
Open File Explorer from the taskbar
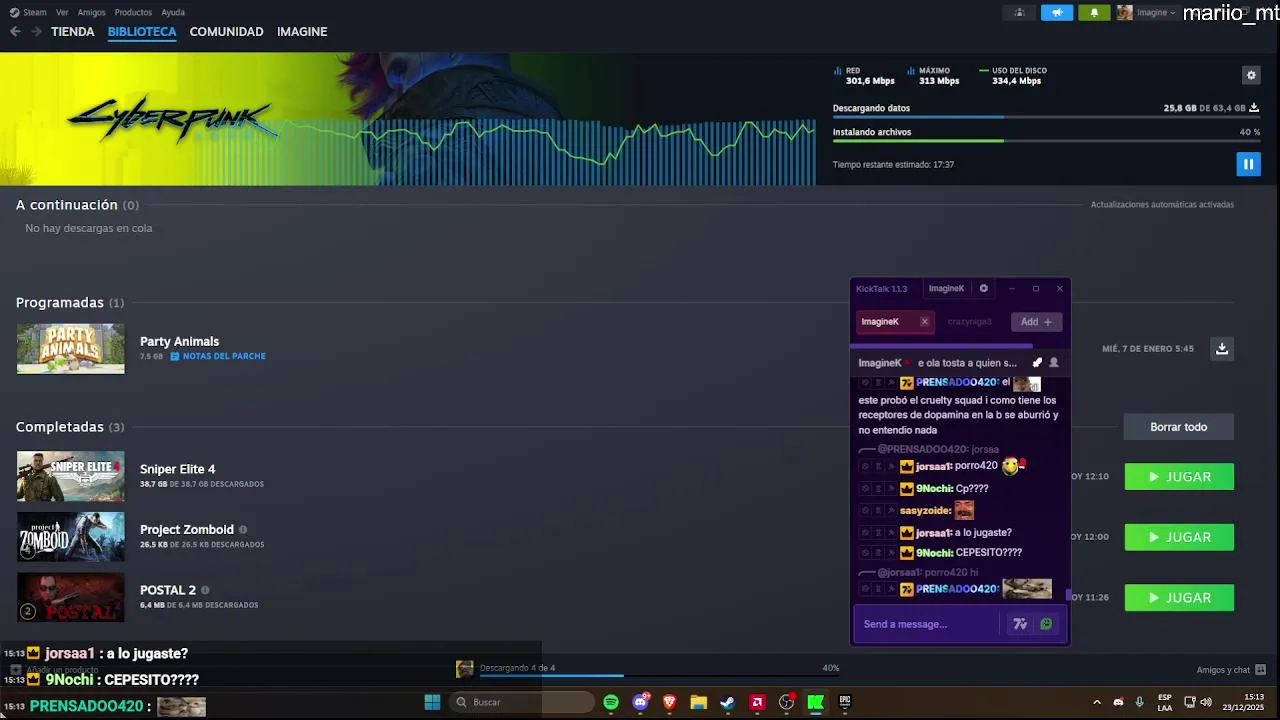click(x=699, y=702)
